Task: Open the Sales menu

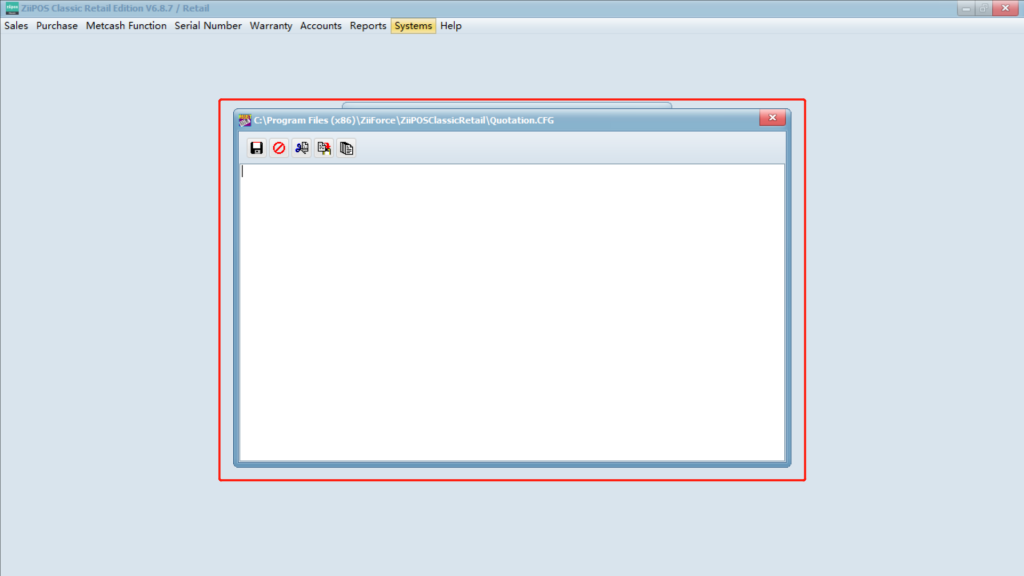Action: click(16, 26)
